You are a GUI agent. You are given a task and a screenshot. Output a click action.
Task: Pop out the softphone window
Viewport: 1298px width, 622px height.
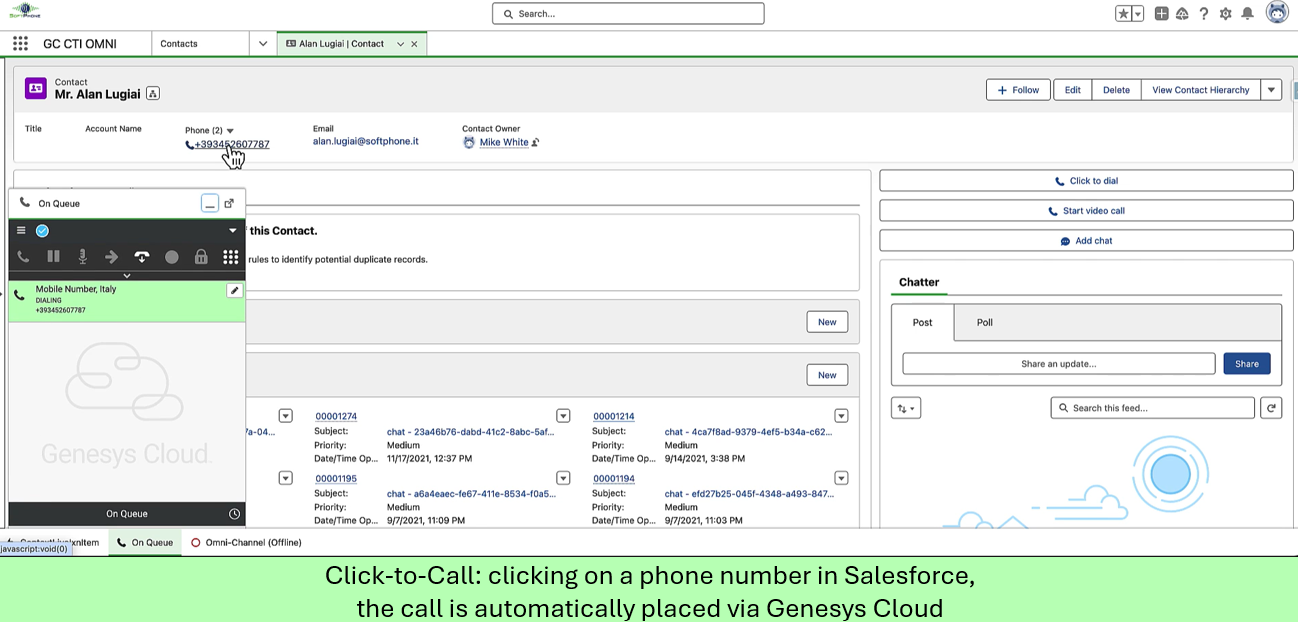click(229, 203)
